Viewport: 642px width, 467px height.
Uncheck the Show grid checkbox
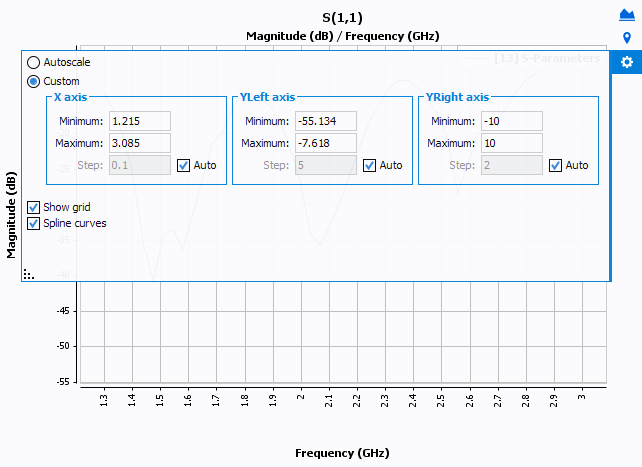tap(33, 207)
